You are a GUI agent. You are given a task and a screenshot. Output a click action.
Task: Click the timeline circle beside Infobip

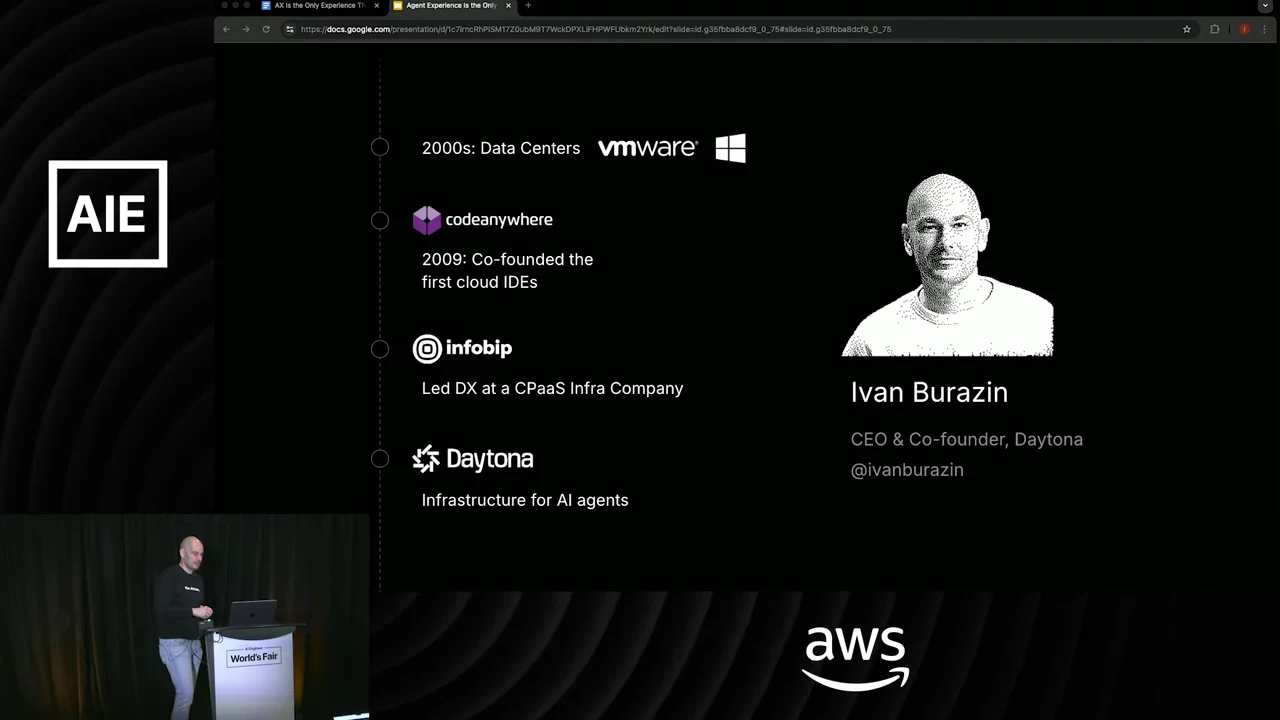point(380,348)
